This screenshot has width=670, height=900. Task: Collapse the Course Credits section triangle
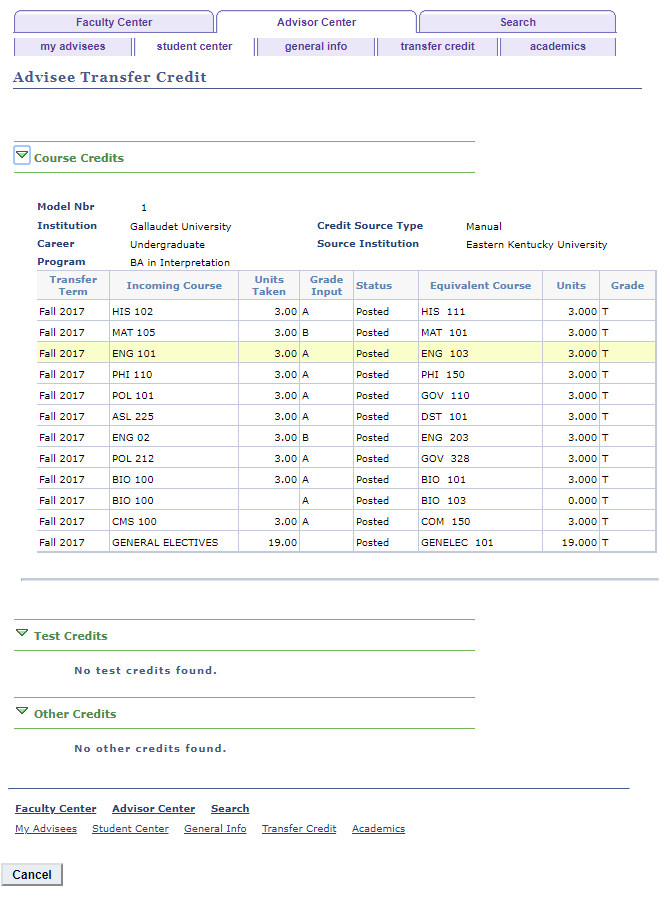point(22,155)
